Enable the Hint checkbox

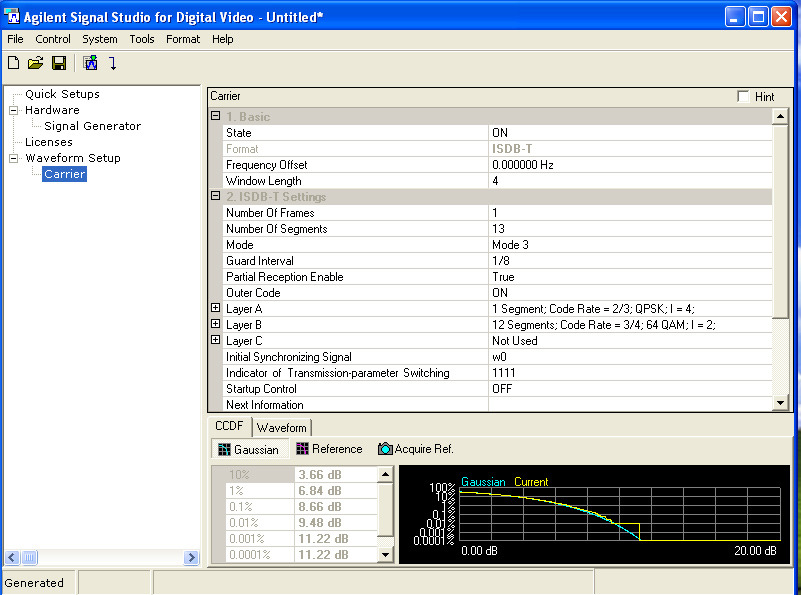pyautogui.click(x=743, y=97)
